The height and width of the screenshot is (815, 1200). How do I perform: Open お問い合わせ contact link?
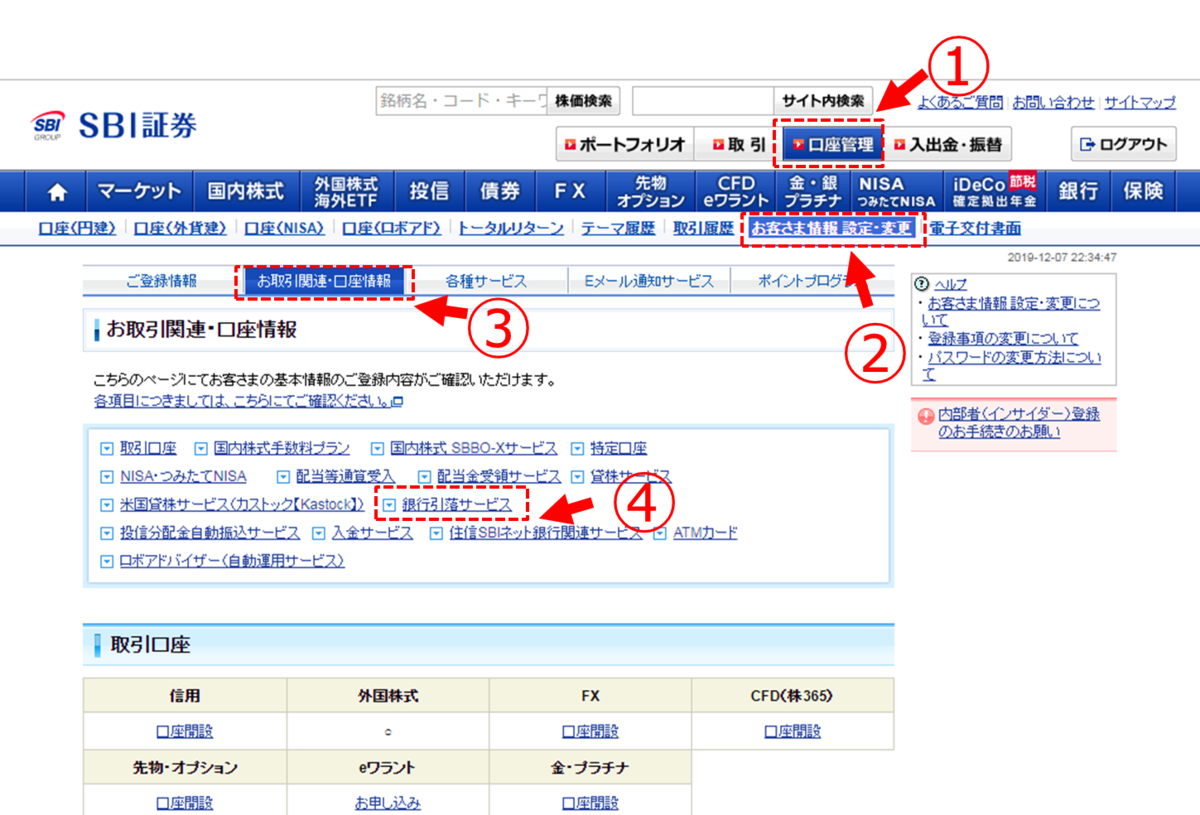(x=1053, y=102)
